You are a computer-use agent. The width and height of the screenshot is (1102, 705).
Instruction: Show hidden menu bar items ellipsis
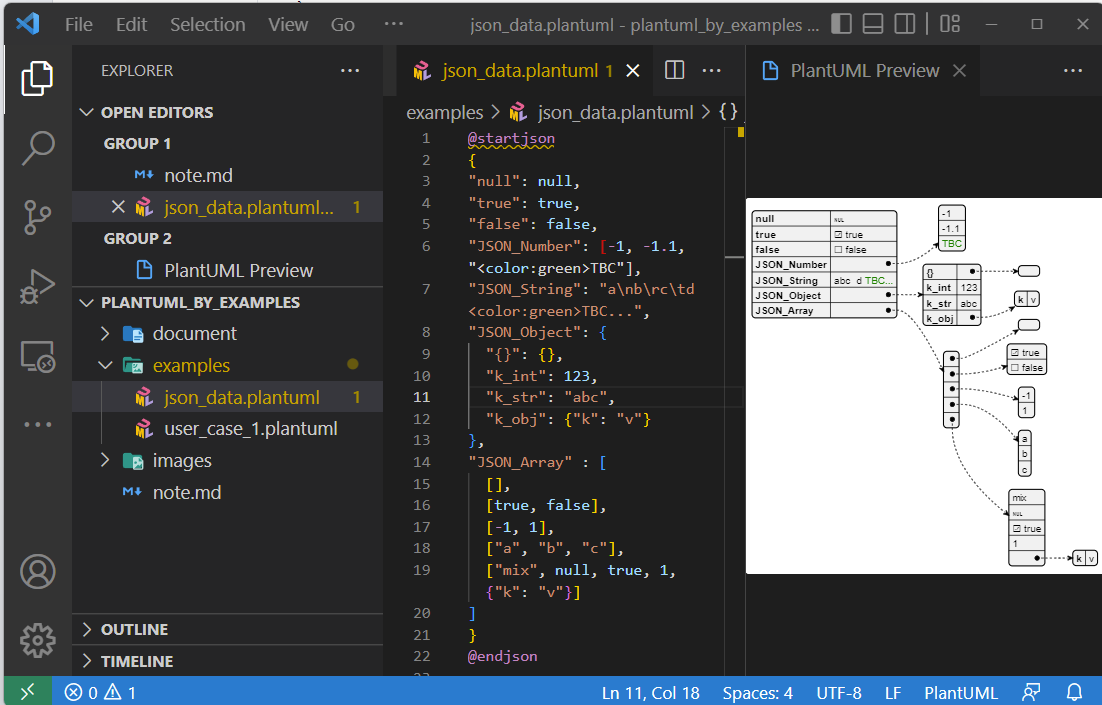point(394,24)
